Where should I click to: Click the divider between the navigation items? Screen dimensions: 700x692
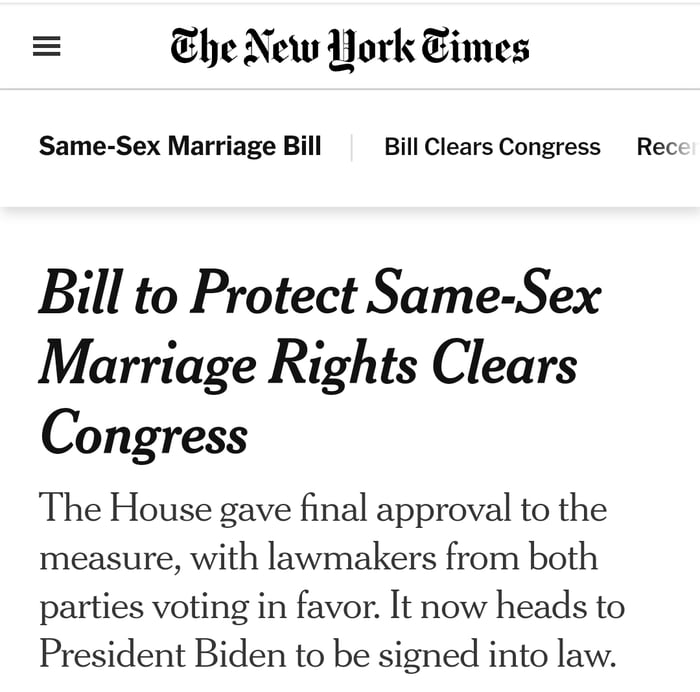click(352, 147)
